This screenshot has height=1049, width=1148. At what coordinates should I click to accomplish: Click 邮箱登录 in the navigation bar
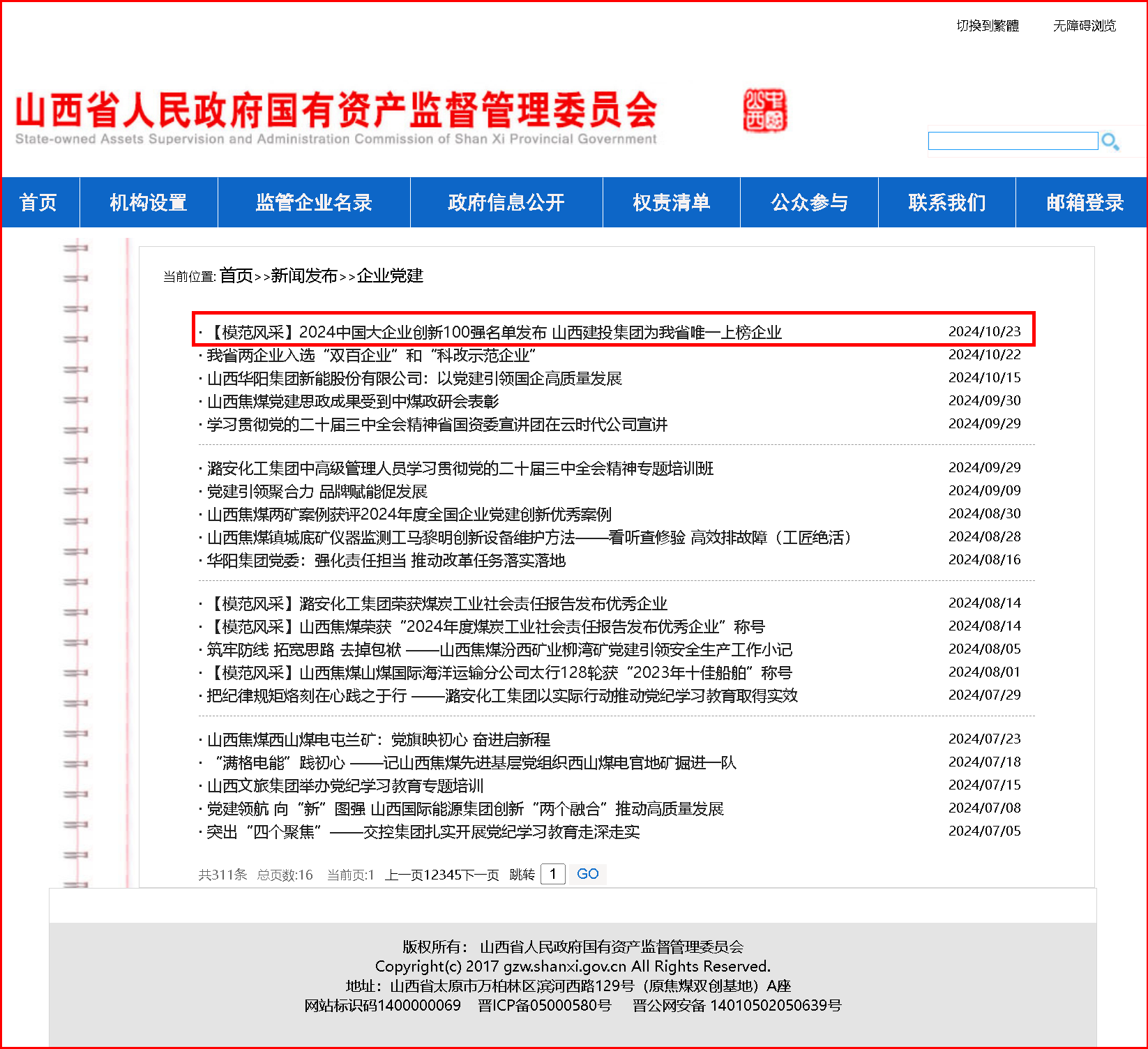[x=1084, y=202]
